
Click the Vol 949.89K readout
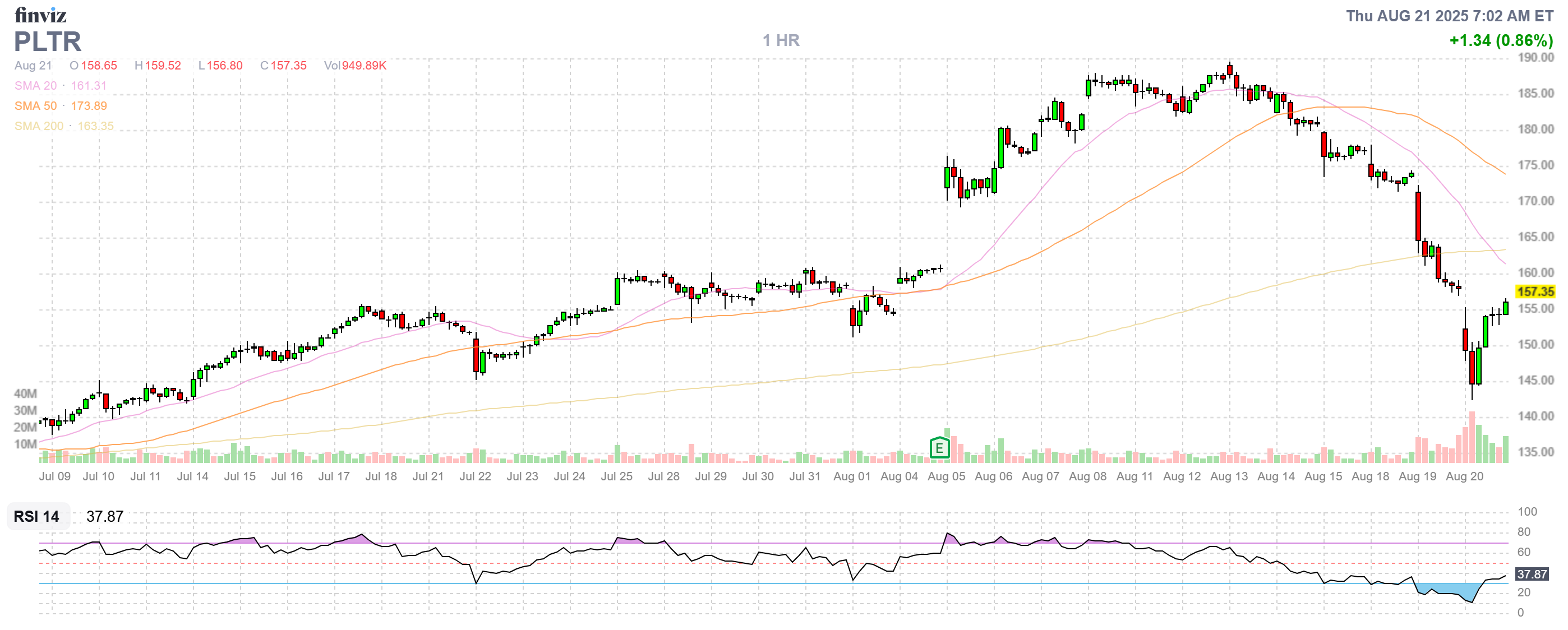coord(355,66)
